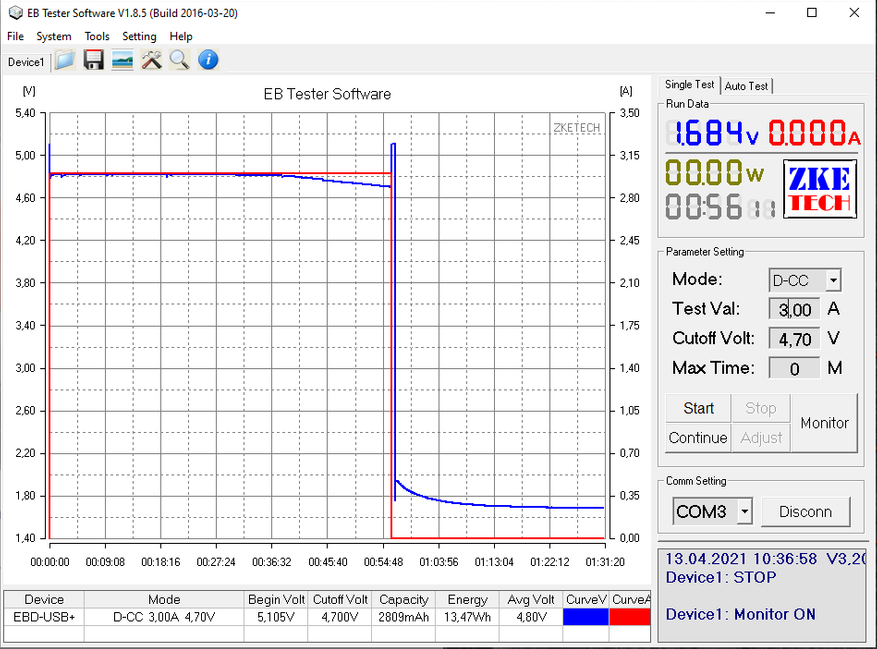Click the Monitor button
The image size is (877, 649).
[824, 423]
